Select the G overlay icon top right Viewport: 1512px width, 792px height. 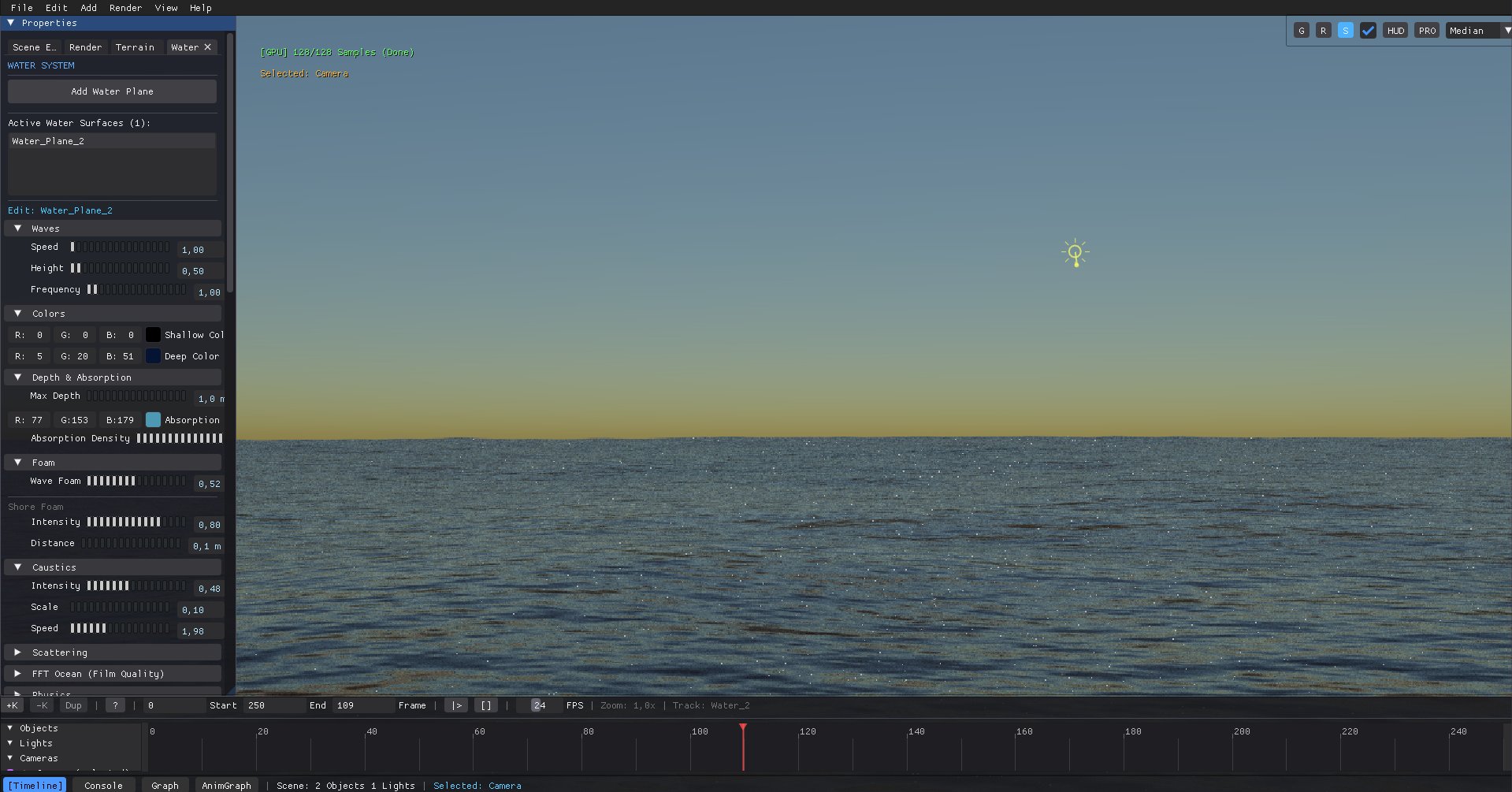[1302, 30]
